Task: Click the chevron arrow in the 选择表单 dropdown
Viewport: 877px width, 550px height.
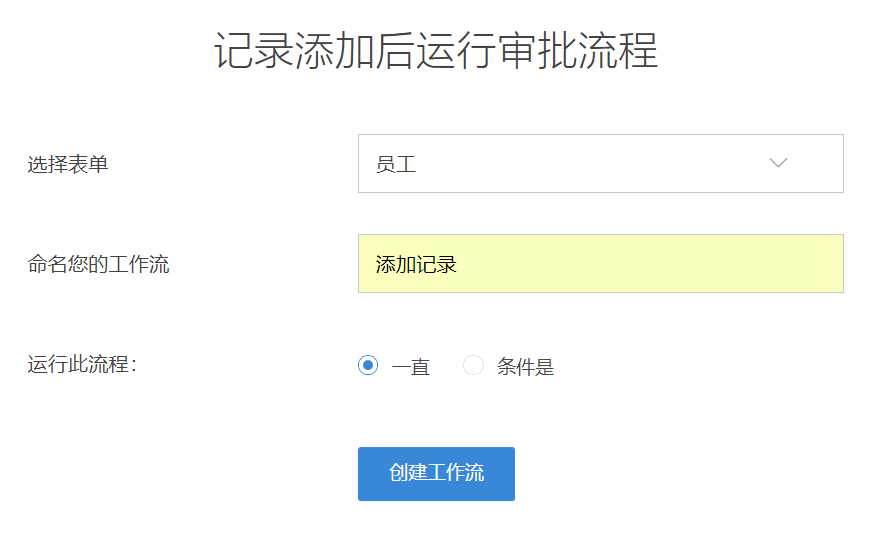Action: coord(778,164)
